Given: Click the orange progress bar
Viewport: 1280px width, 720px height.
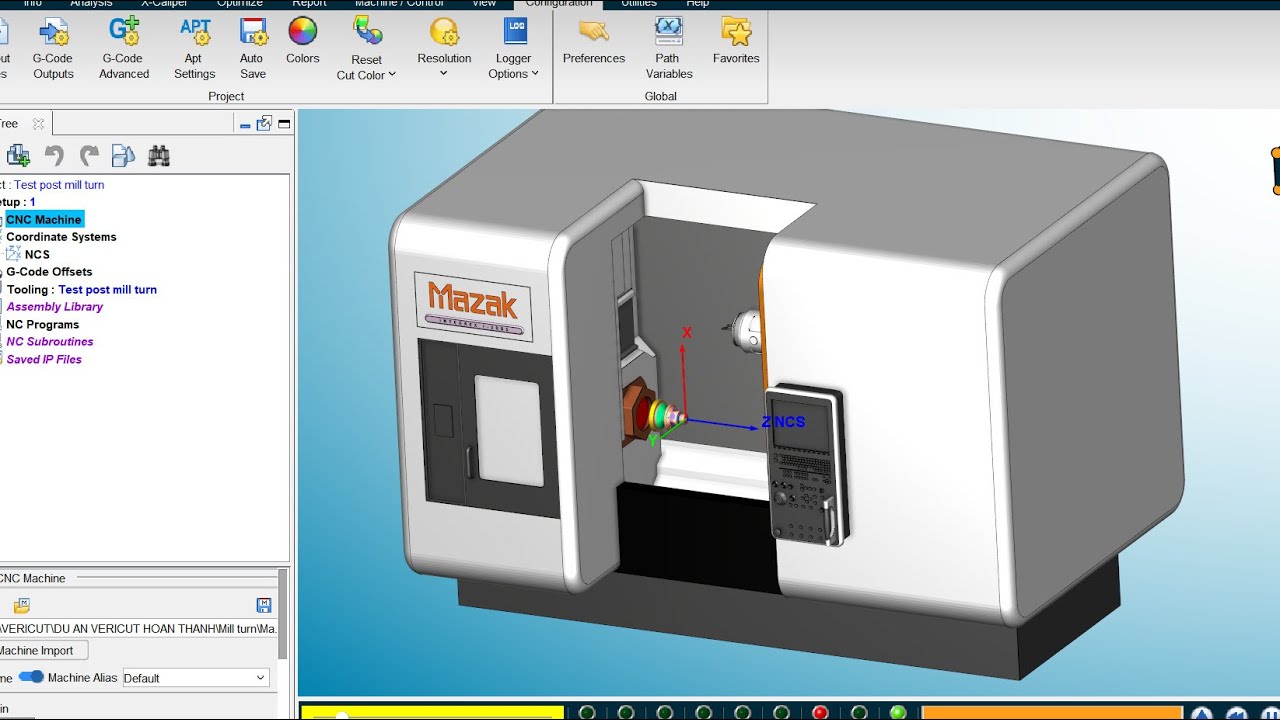Looking at the screenshot, I should point(1050,713).
